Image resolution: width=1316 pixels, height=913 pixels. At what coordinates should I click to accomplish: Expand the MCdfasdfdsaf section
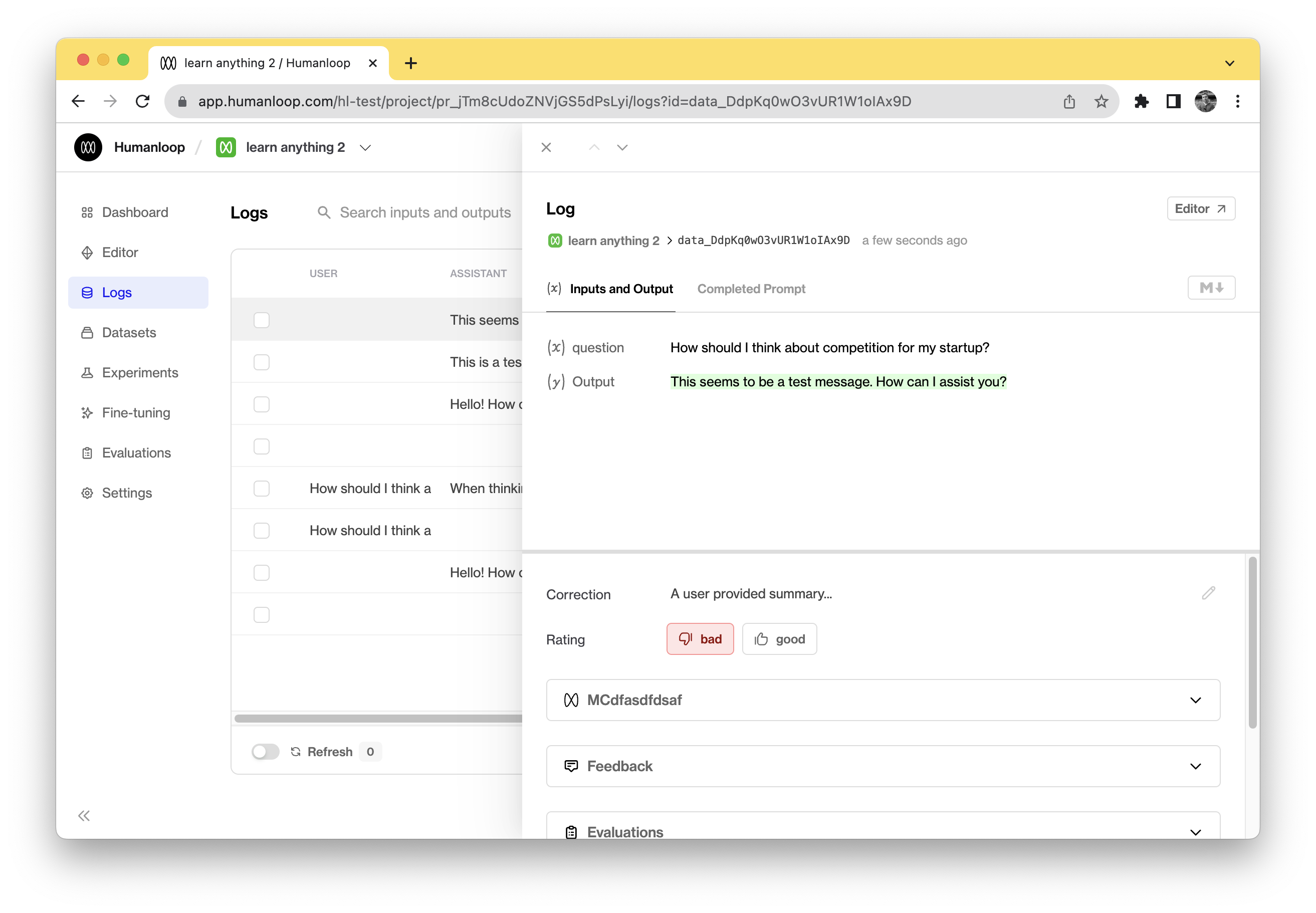click(x=883, y=700)
